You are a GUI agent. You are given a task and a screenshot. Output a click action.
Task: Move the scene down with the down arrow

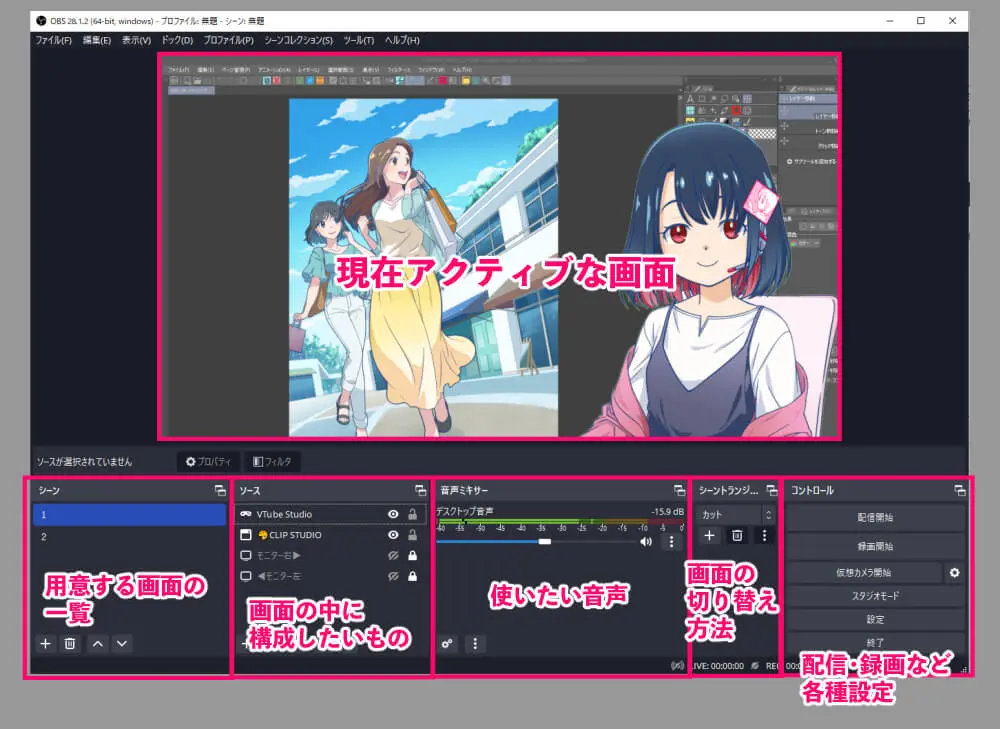coord(122,644)
